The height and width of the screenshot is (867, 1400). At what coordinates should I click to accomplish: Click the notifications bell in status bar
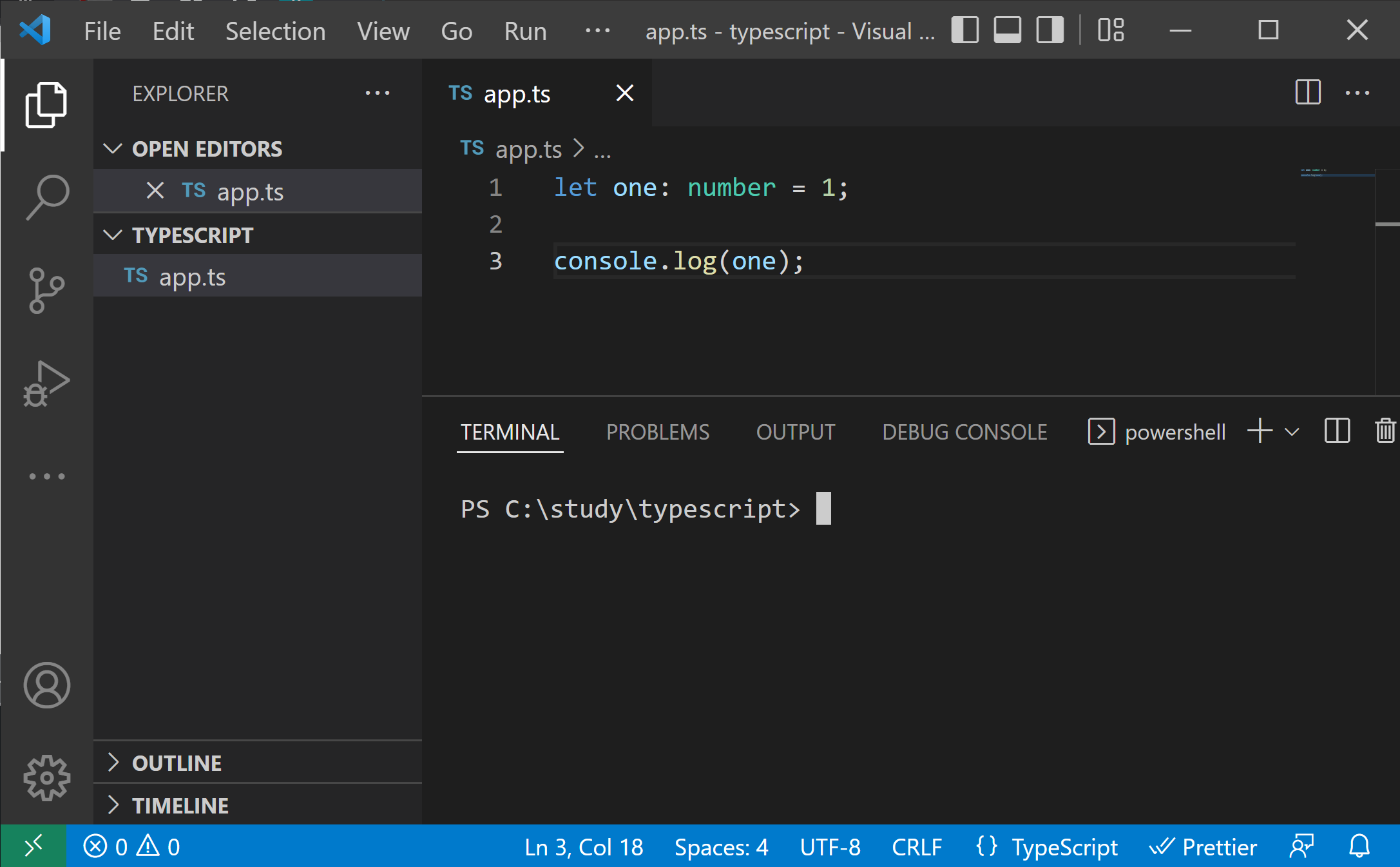click(1359, 846)
